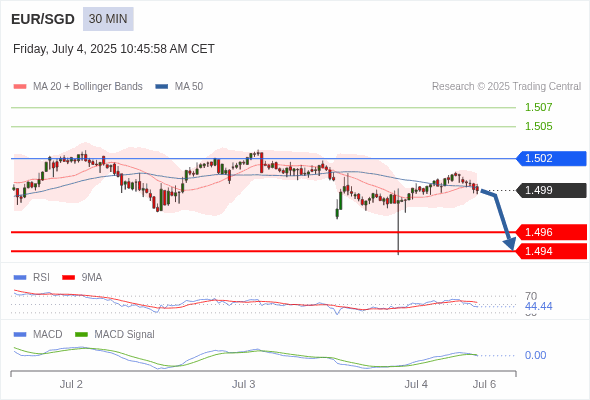
Task: Toggle the MA 50 legend entry
Action: (x=179, y=87)
